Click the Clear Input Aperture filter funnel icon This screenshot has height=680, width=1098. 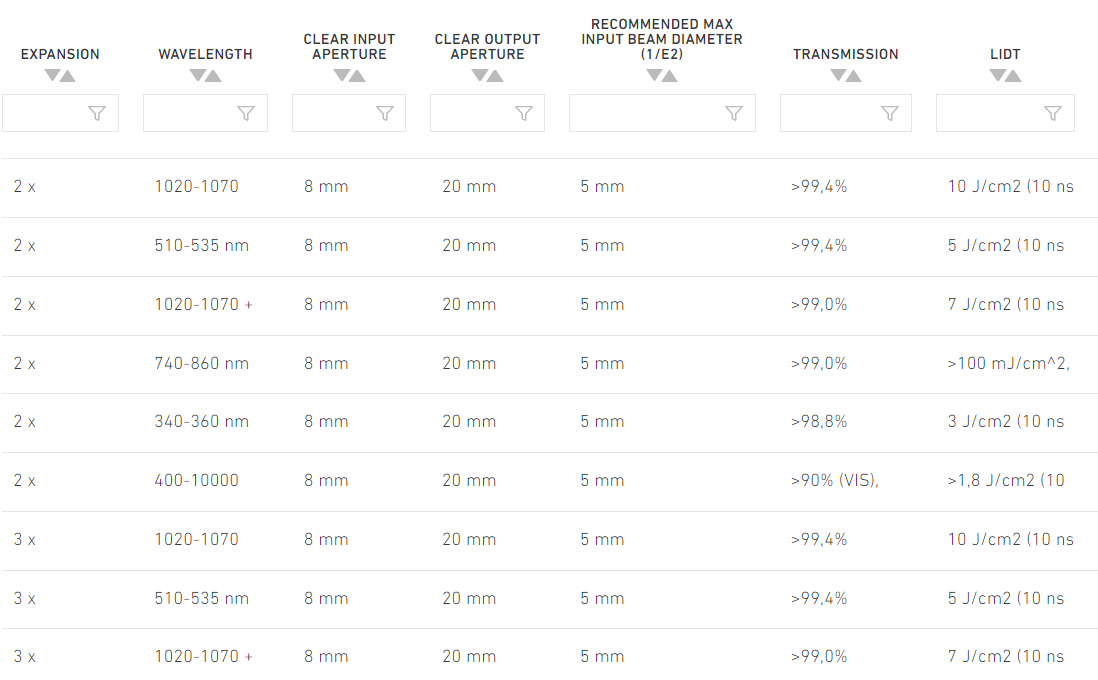pyautogui.click(x=385, y=114)
